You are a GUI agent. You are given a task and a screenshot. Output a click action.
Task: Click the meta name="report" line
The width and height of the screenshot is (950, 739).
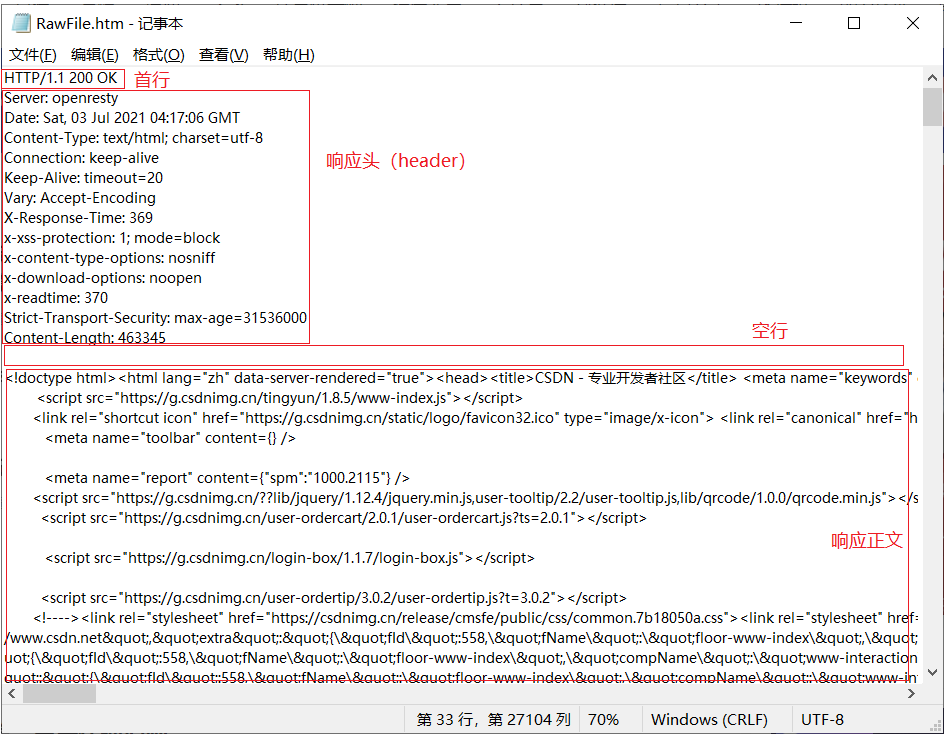[x=227, y=478]
